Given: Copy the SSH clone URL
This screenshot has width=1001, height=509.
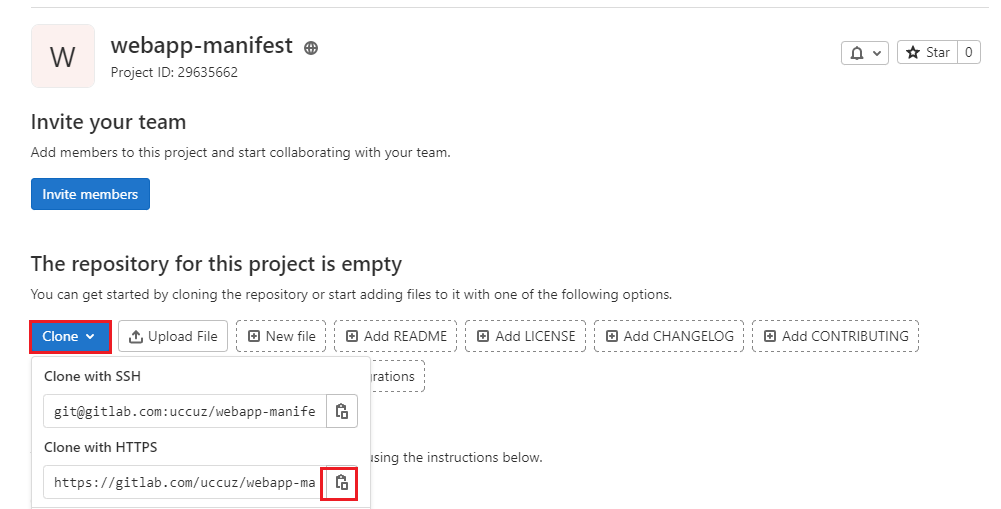Looking at the screenshot, I should coord(342,411).
